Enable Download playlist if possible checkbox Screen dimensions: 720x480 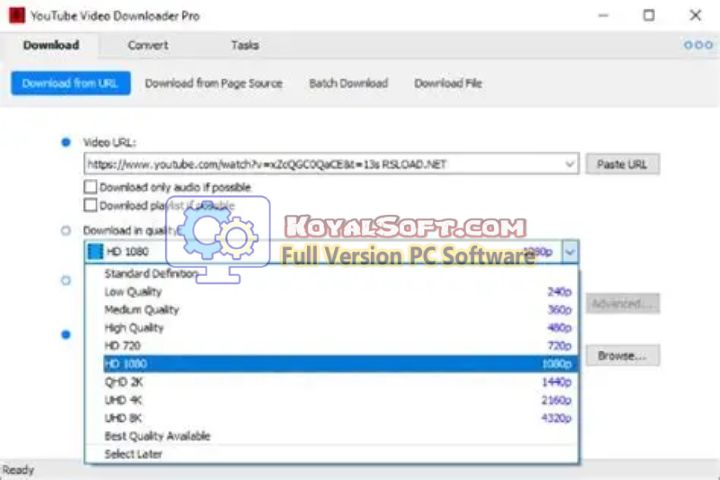coord(90,205)
